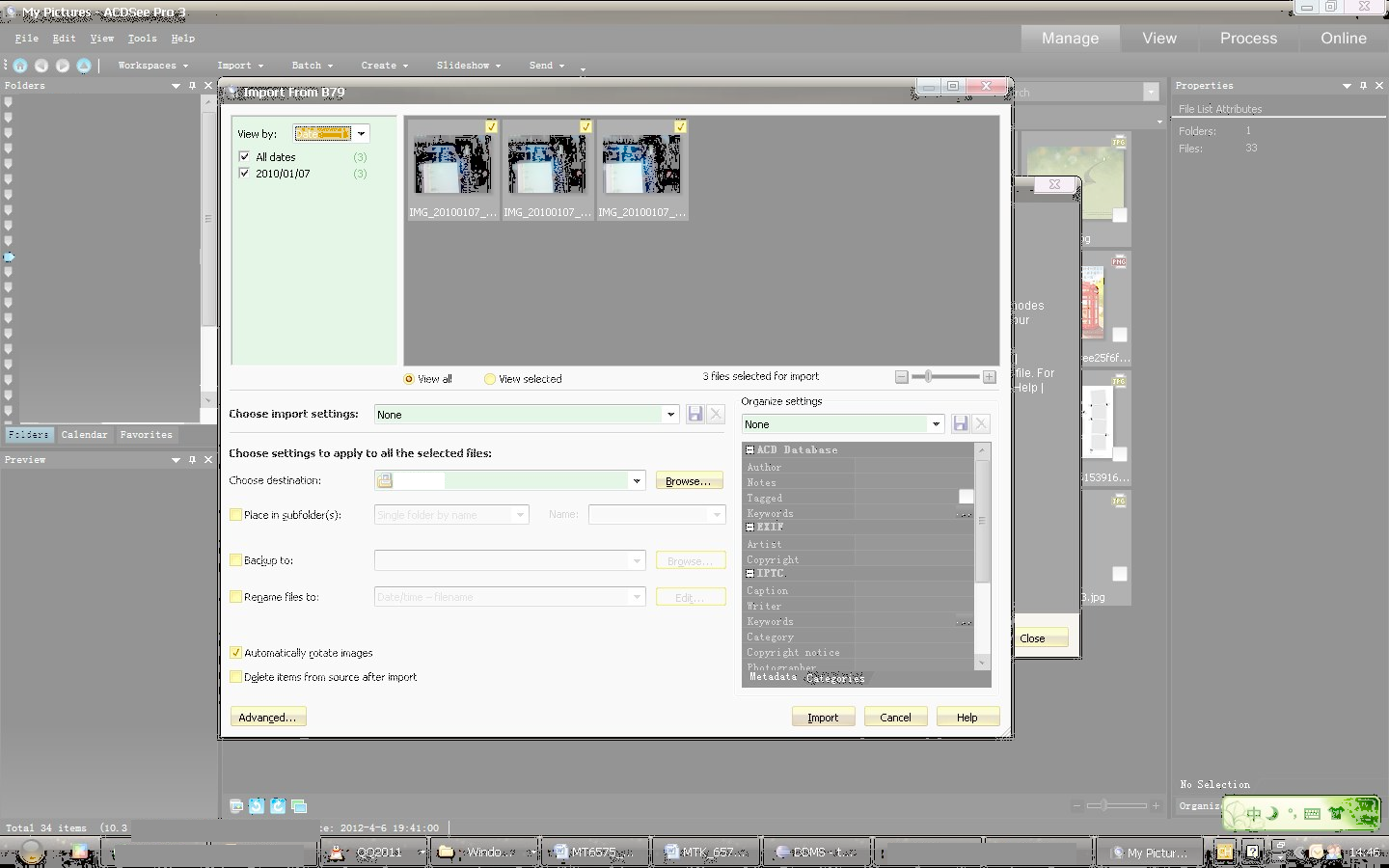Screen dimensions: 1389x868
Task: Open the Tools menu
Action: point(142,39)
